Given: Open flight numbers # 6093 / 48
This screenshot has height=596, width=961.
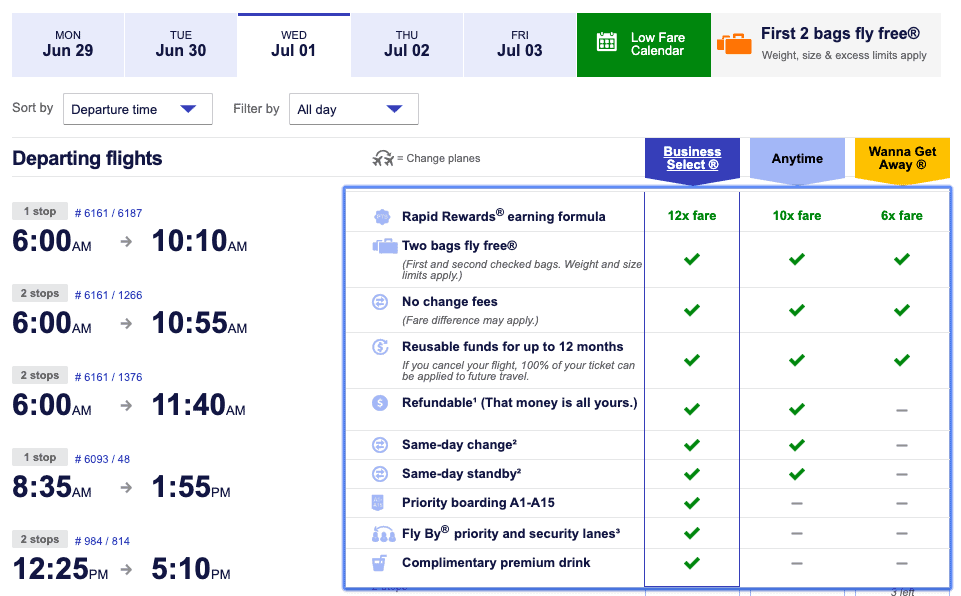Looking at the screenshot, I should coord(102,459).
